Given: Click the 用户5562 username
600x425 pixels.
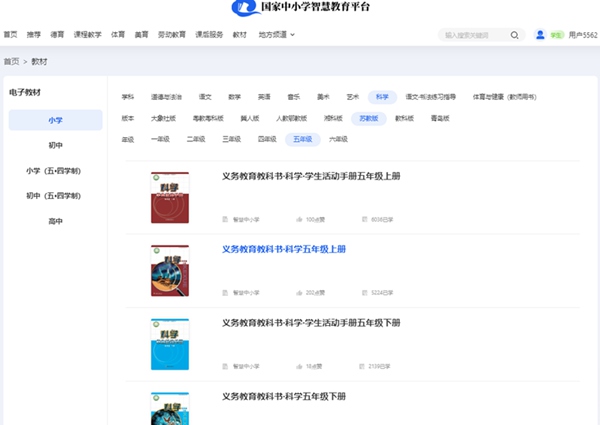Looking at the screenshot, I should click(583, 35).
